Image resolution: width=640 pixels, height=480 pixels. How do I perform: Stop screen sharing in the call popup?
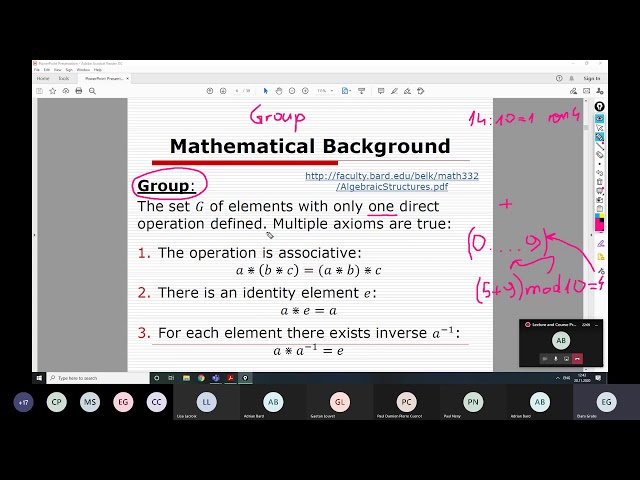[567, 358]
